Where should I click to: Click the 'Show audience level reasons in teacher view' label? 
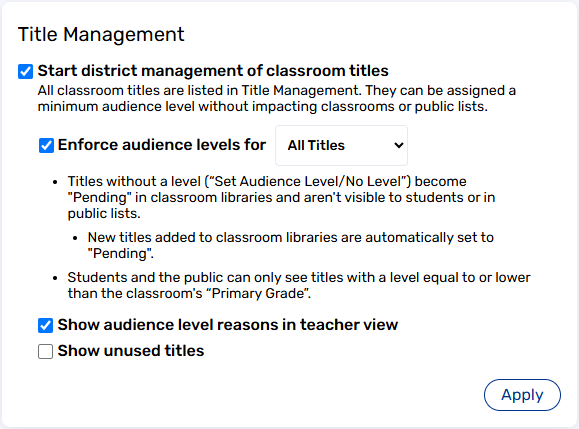click(228, 325)
